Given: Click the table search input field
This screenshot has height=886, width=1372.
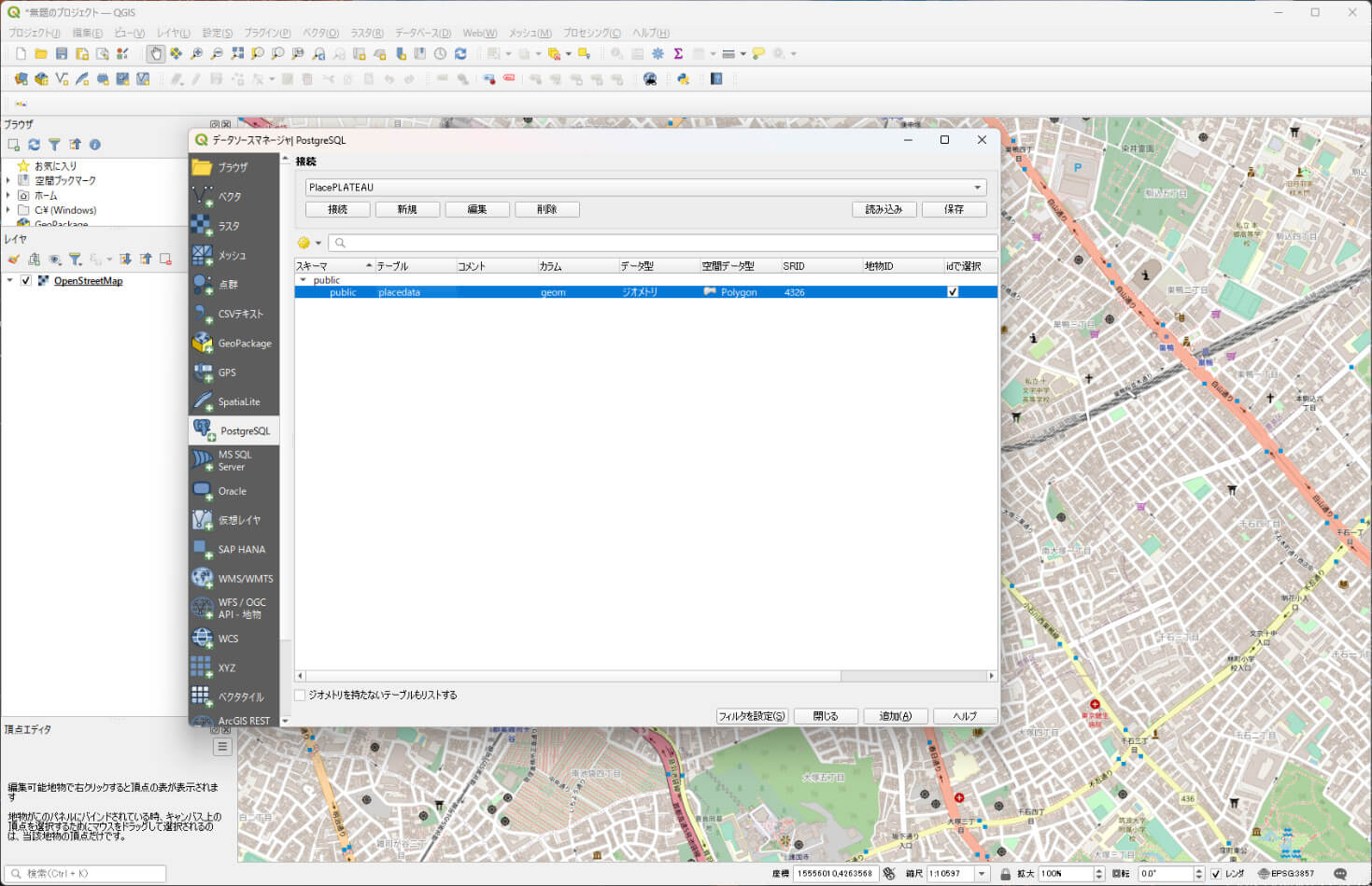Looking at the screenshot, I should 663,243.
